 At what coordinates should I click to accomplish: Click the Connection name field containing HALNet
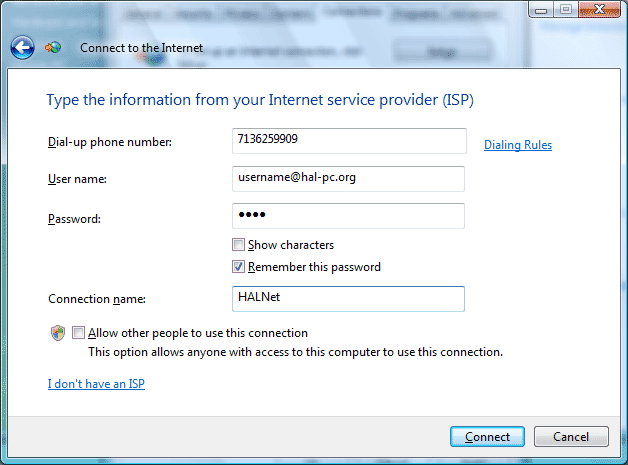click(x=347, y=299)
